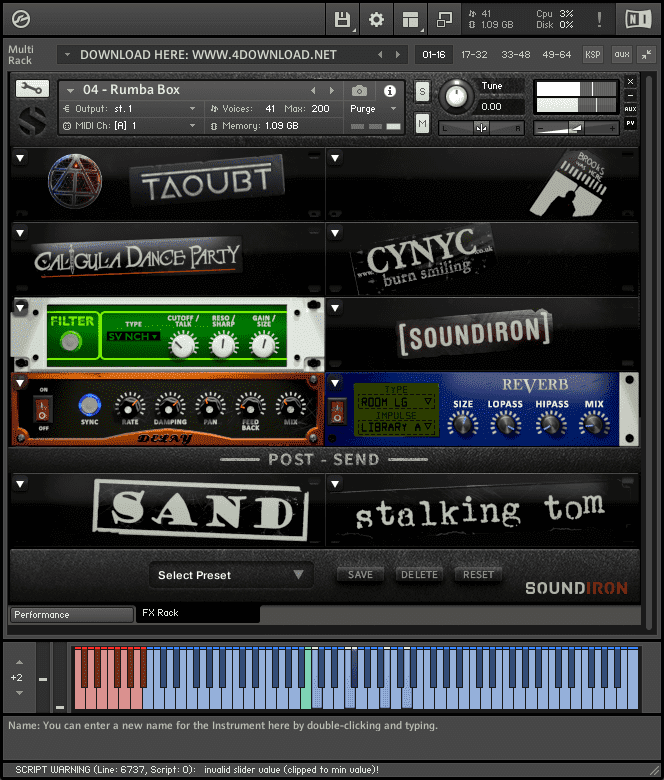Click the keyboard octave up arrow
Viewport: 664px width, 780px height.
point(19,662)
